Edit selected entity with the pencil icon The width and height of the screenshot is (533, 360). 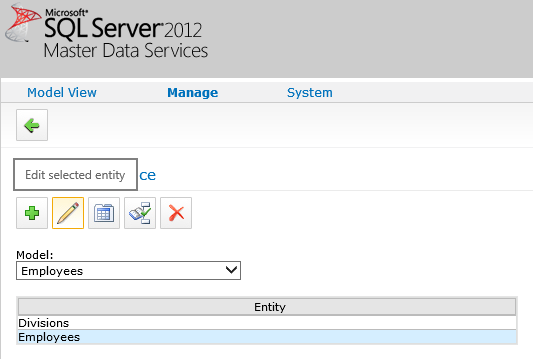pyautogui.click(x=68, y=213)
